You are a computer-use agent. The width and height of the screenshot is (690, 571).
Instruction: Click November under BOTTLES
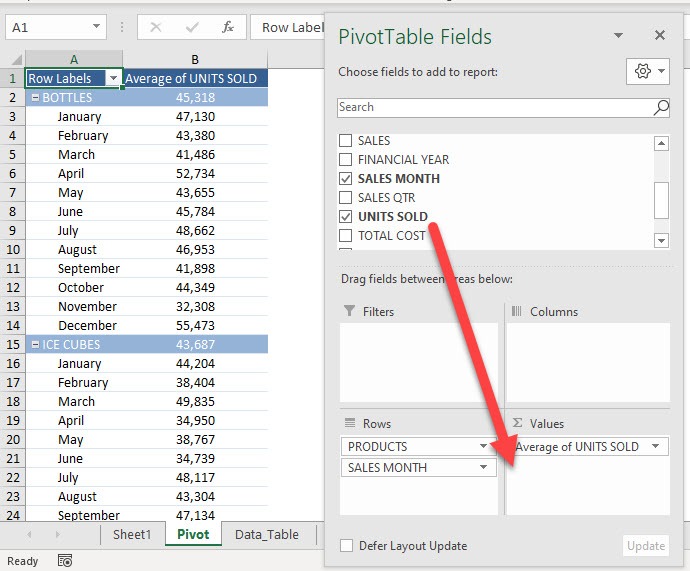(x=87, y=307)
